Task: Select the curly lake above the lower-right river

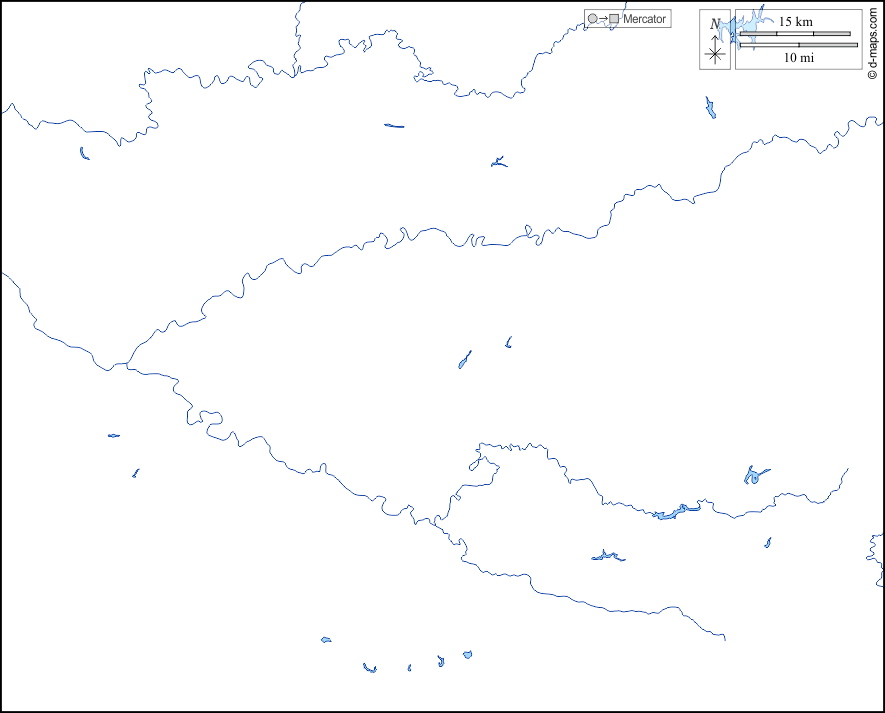Action: coord(754,476)
